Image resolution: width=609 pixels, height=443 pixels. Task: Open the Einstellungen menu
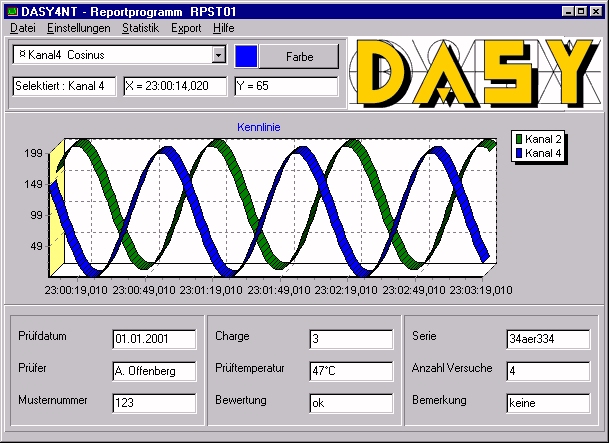tap(78, 28)
